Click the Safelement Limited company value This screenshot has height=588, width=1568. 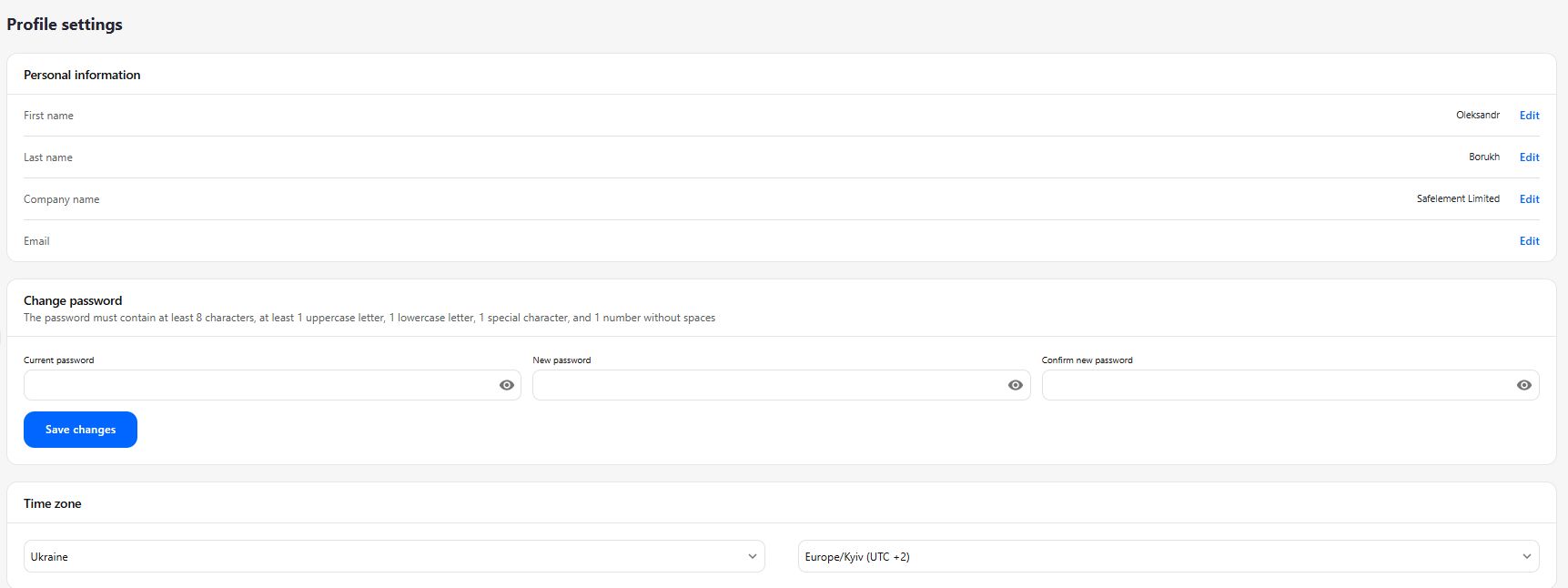pos(1458,198)
